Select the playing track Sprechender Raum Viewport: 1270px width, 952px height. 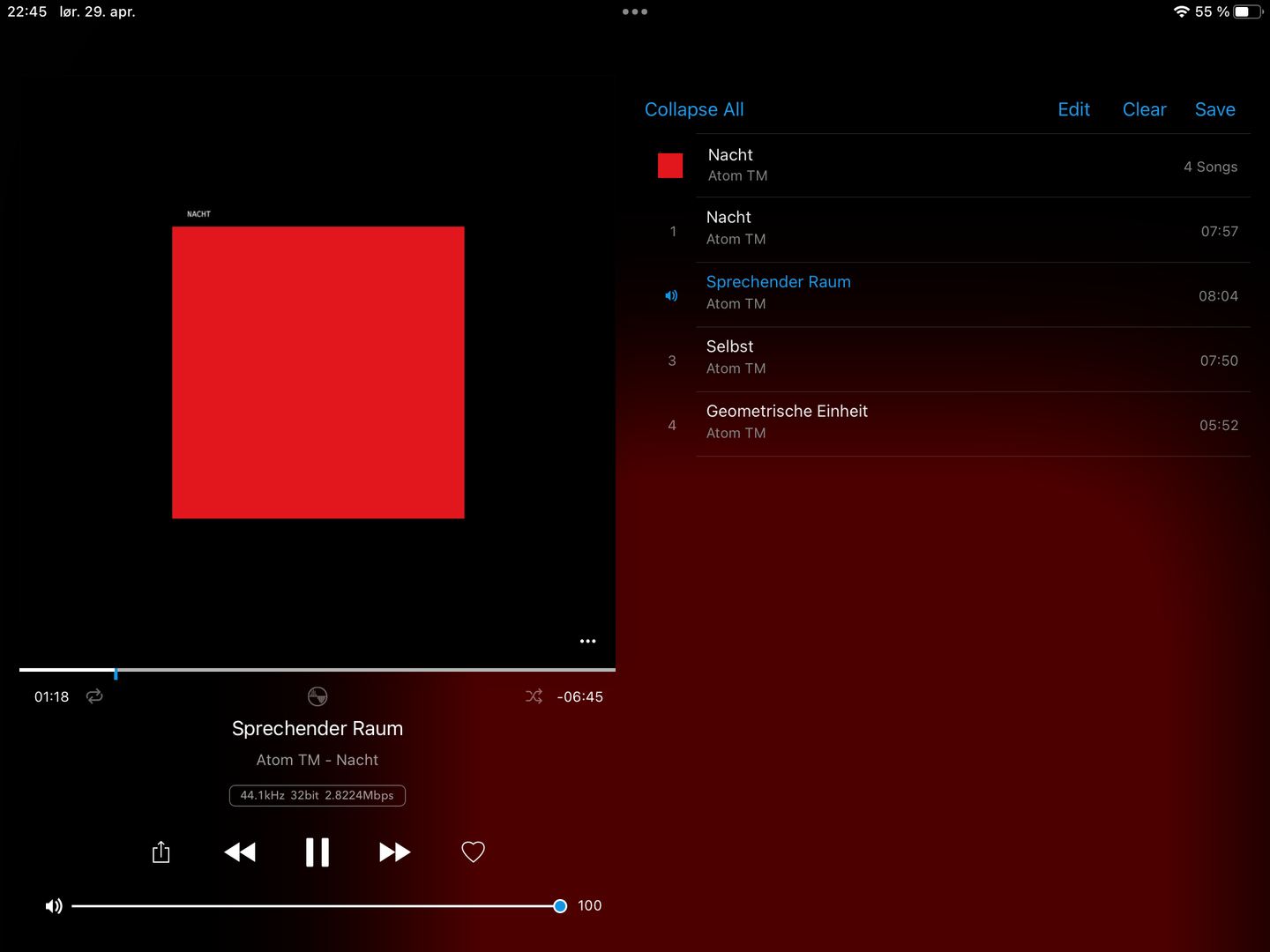tap(948, 294)
